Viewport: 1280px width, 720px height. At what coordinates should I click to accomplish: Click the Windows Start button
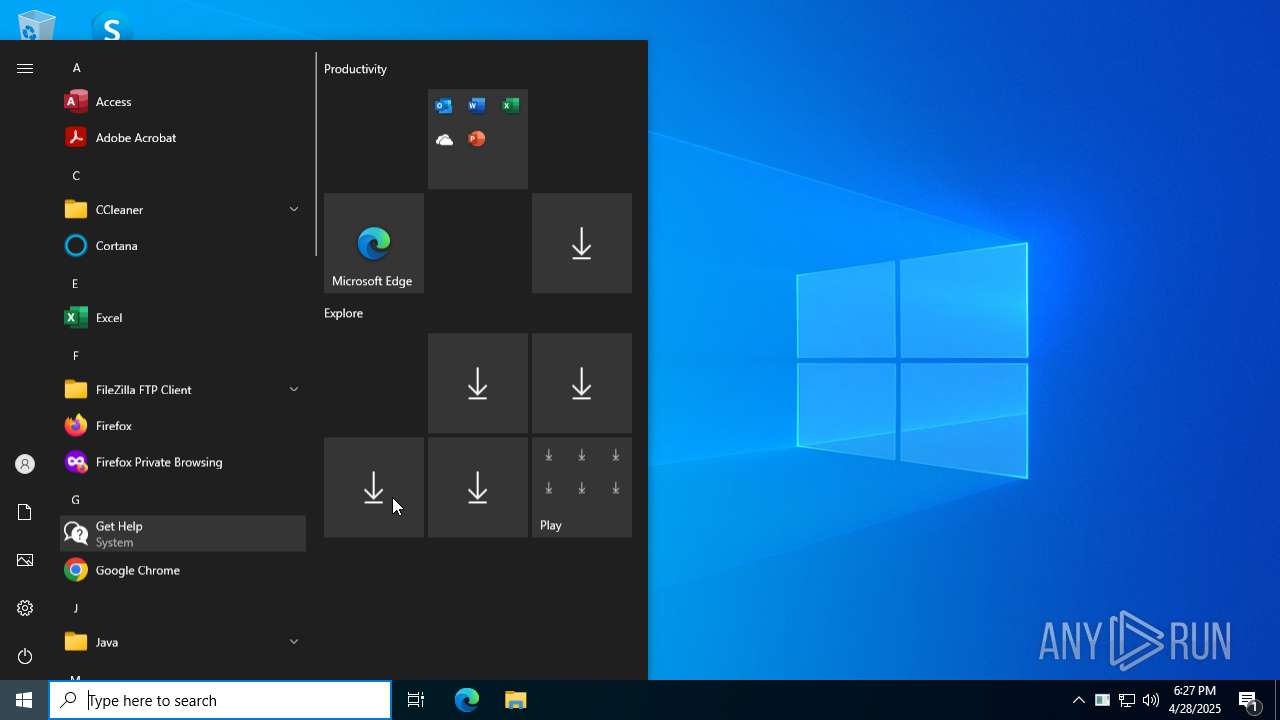[x=24, y=700]
